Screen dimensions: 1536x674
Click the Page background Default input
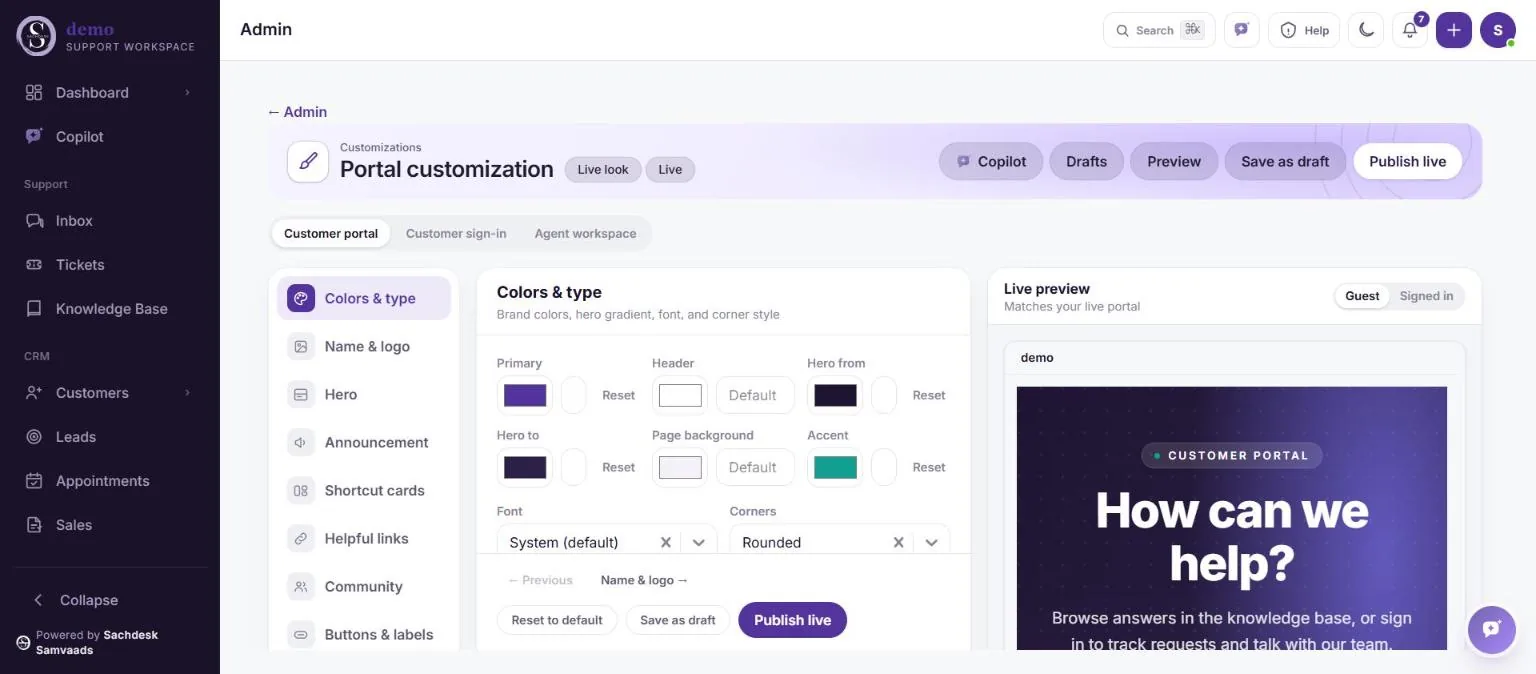click(x=755, y=467)
